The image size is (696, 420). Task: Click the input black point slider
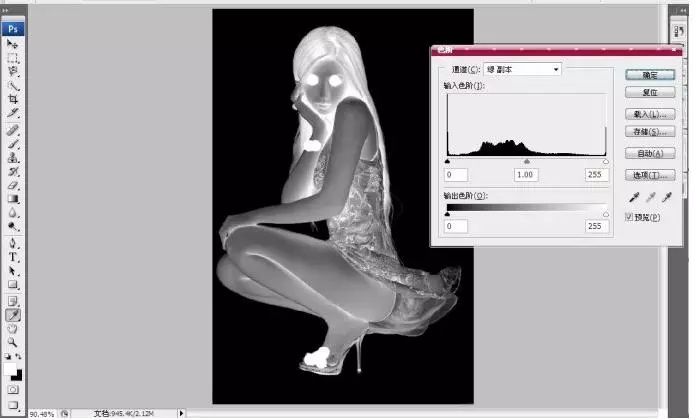pyautogui.click(x=447, y=162)
